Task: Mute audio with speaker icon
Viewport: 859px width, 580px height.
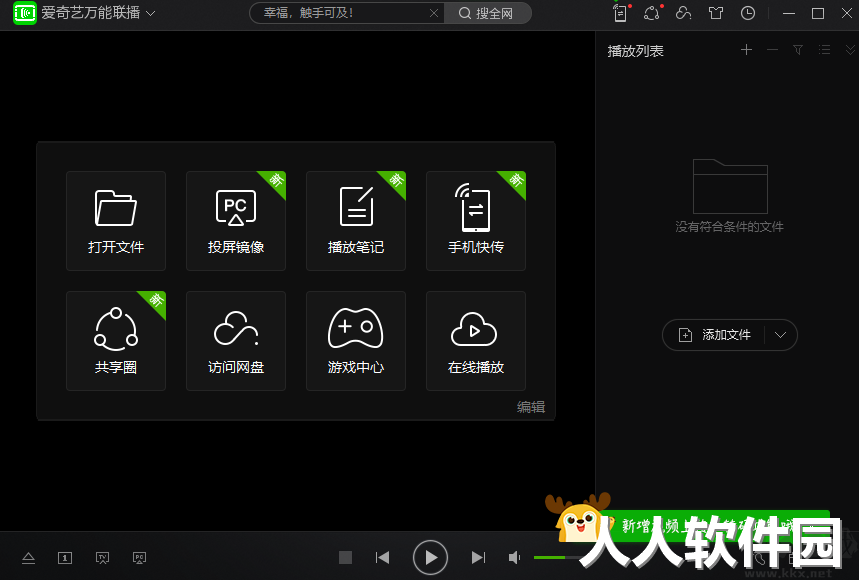Action: [514, 558]
